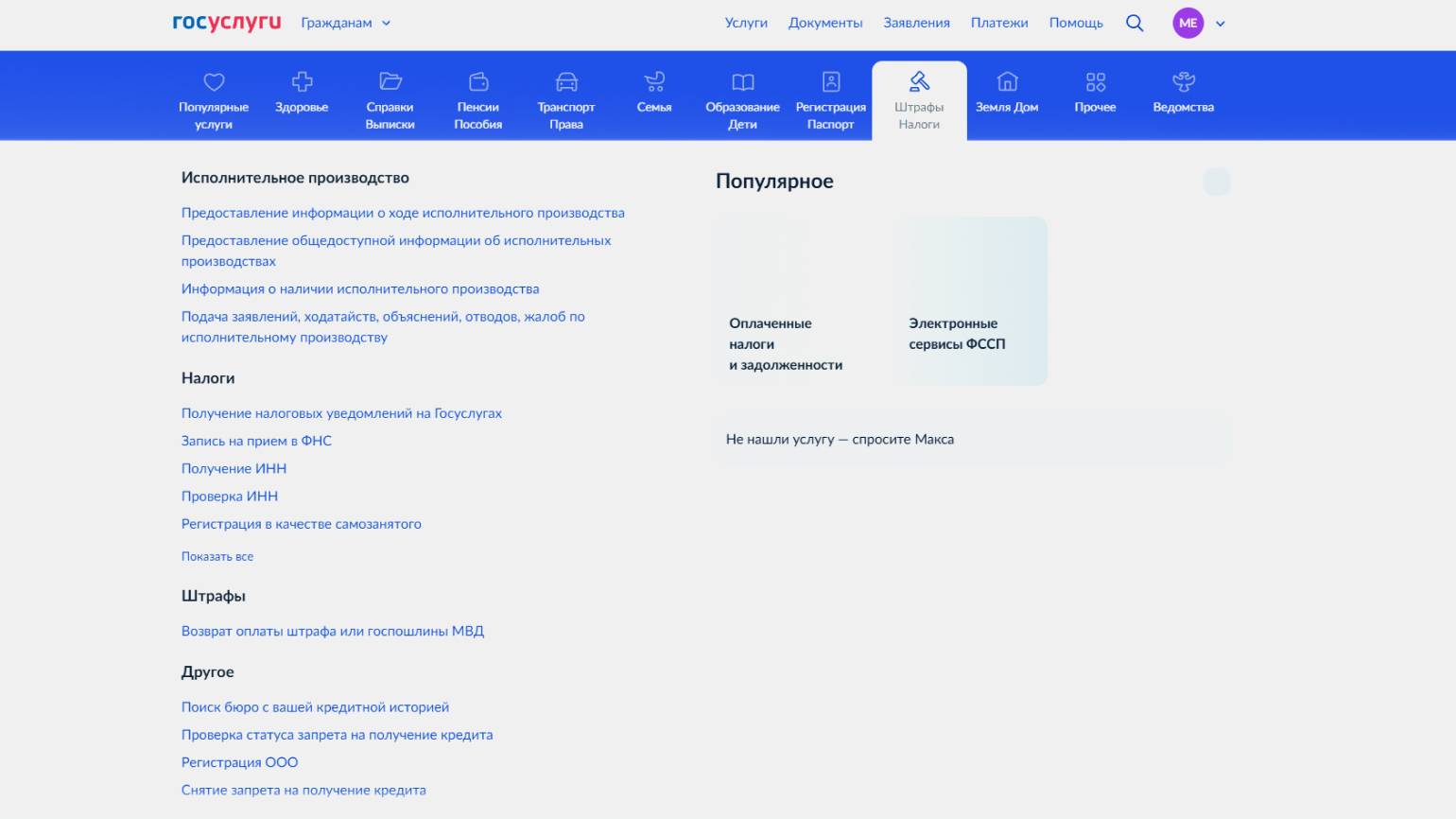
Task: Click the heart icon for Популярные услуги
Action: 214,82
